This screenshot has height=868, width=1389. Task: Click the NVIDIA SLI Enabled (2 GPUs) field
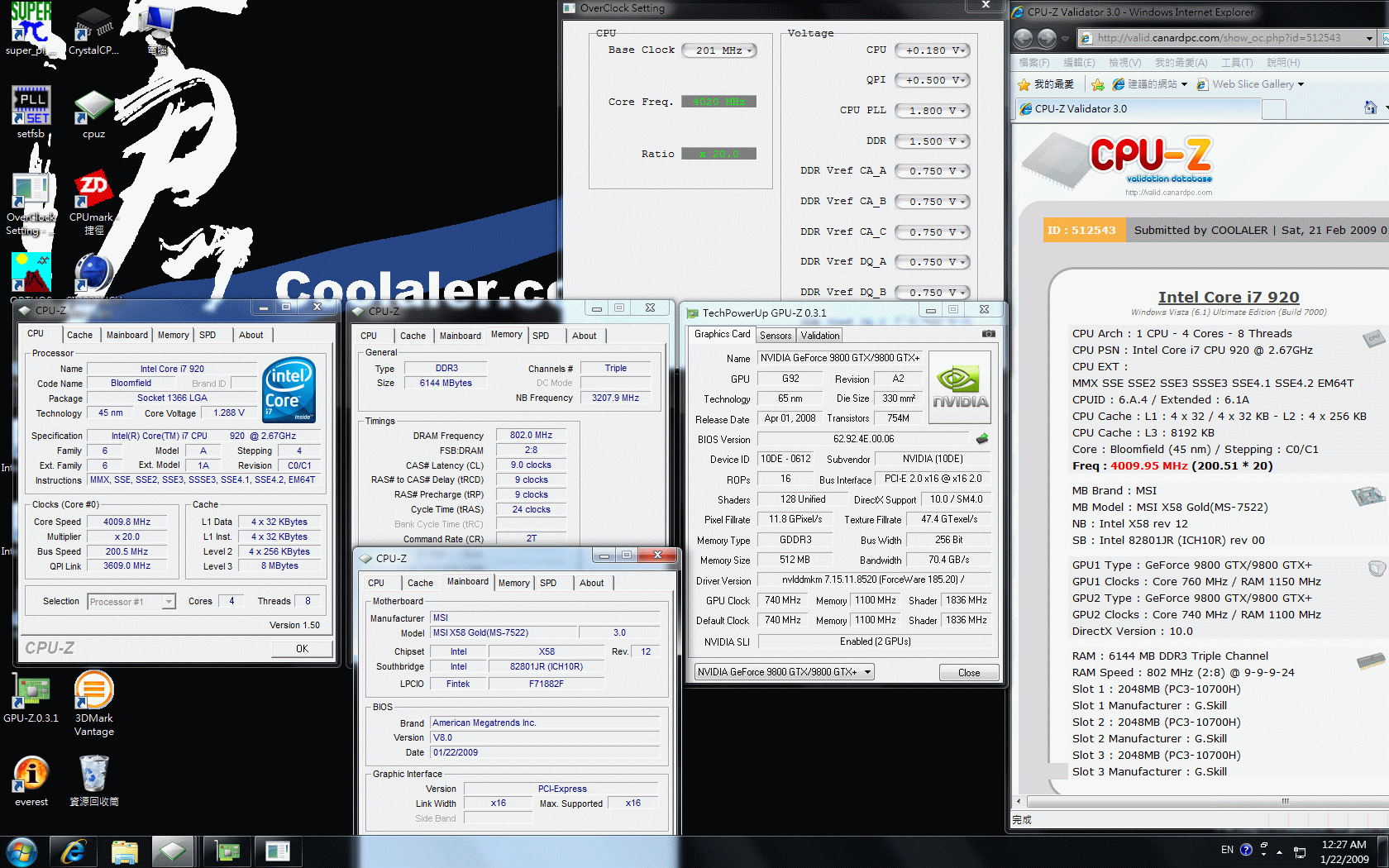click(875, 641)
